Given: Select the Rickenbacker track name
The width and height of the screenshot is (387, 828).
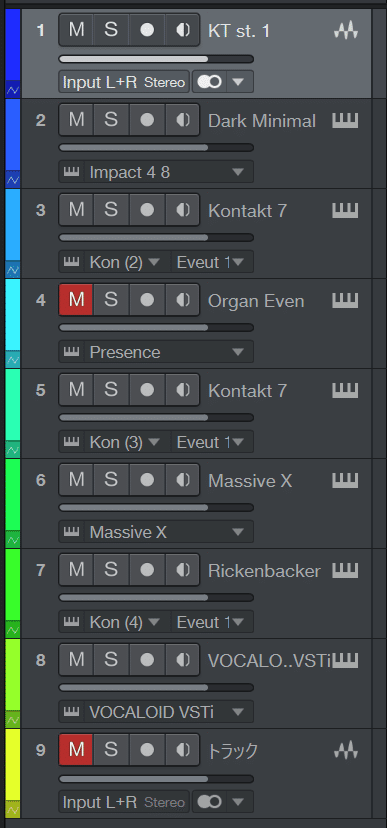Looking at the screenshot, I should click(x=264, y=571).
